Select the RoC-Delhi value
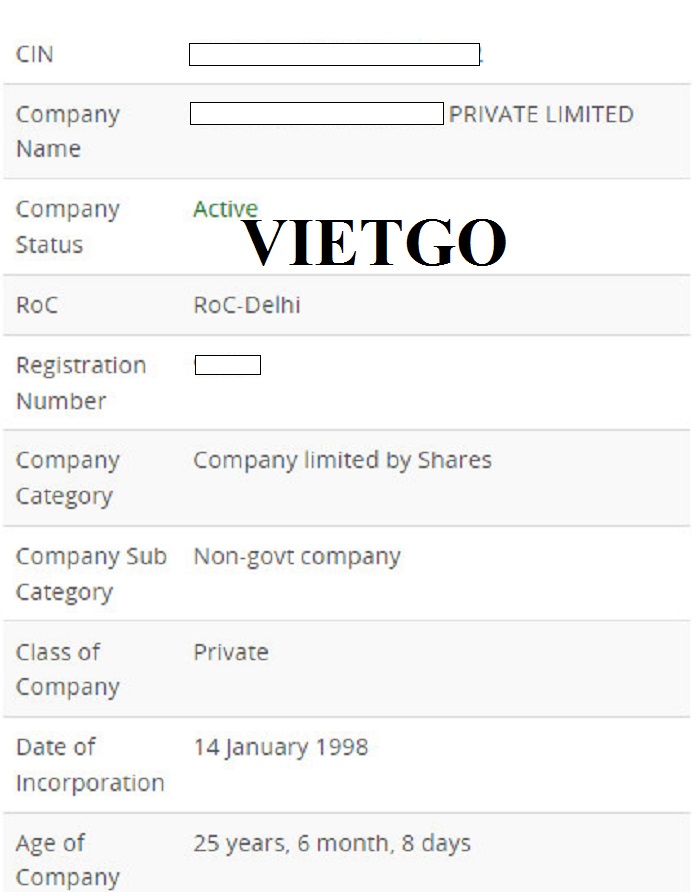The width and height of the screenshot is (700, 892). [247, 305]
